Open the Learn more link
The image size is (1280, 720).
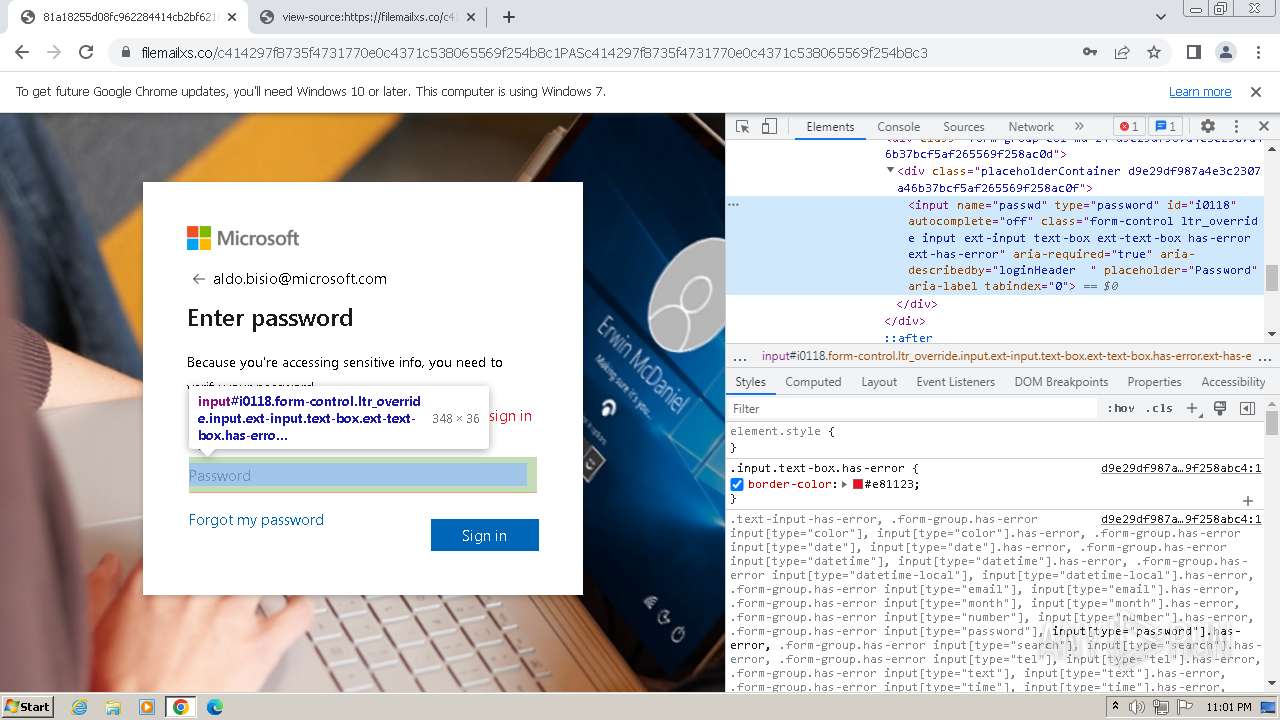1200,91
